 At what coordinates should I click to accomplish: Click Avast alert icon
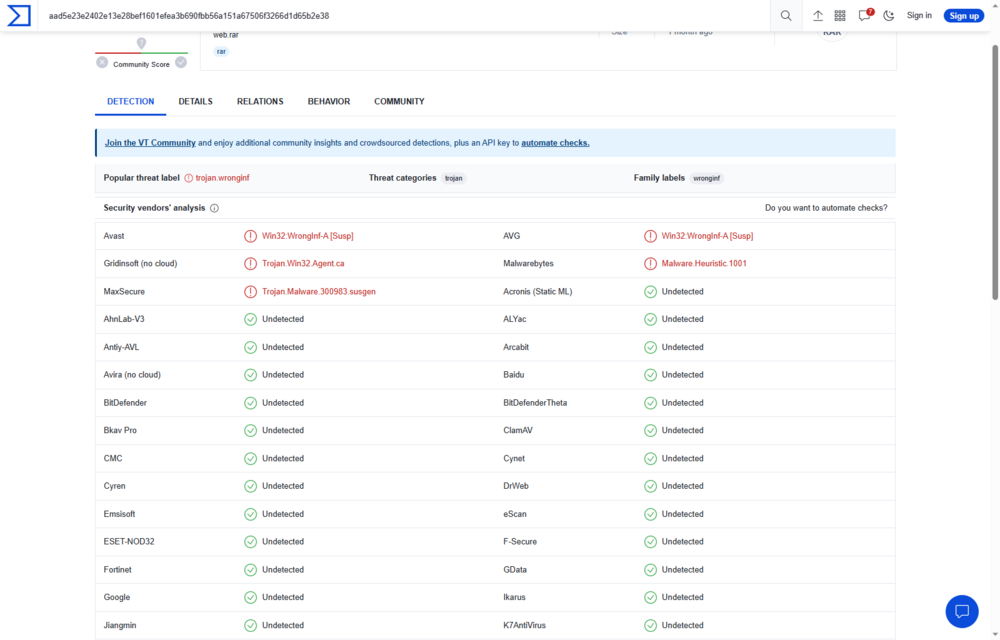(250, 236)
